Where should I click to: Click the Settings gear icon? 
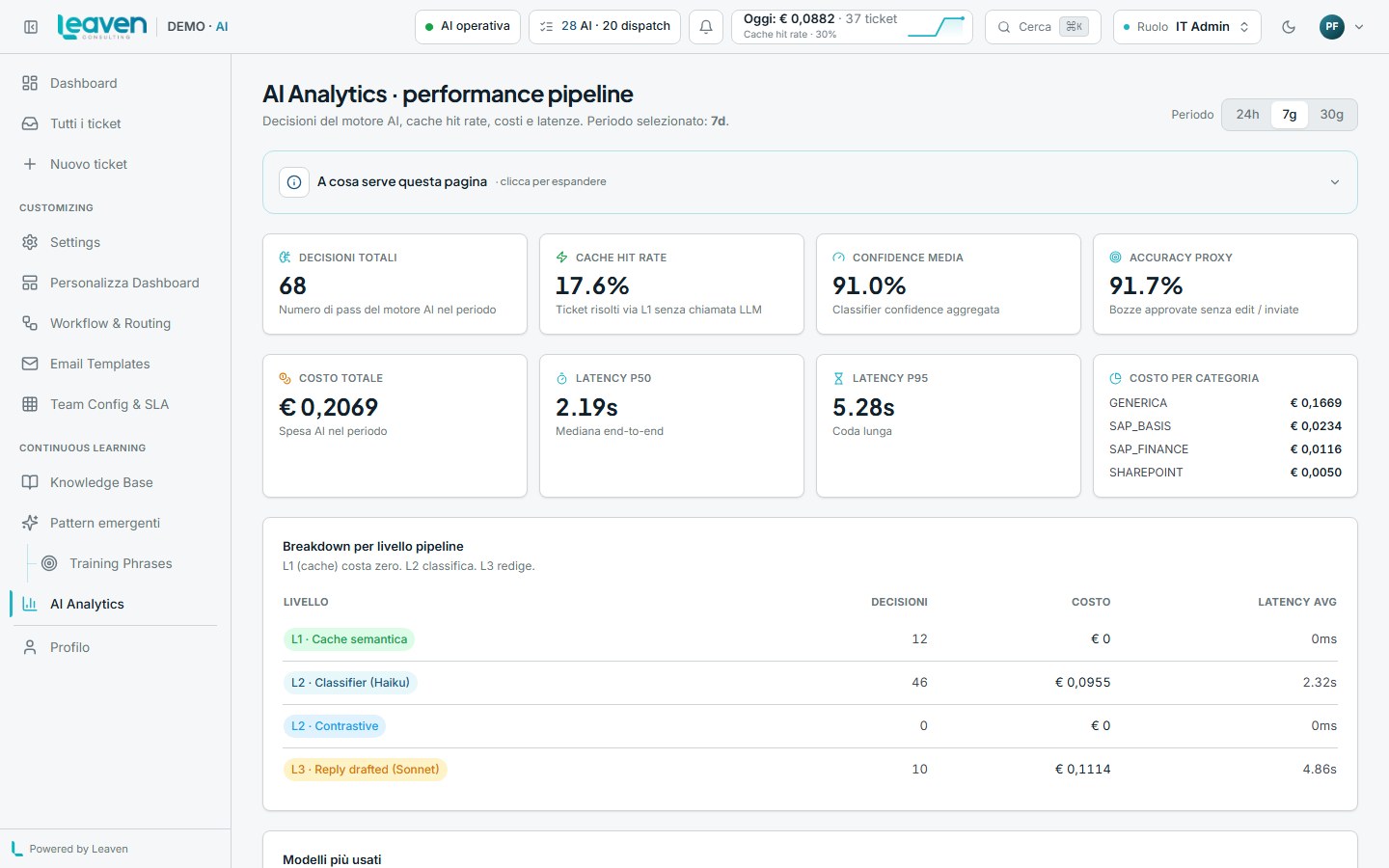pyautogui.click(x=30, y=242)
